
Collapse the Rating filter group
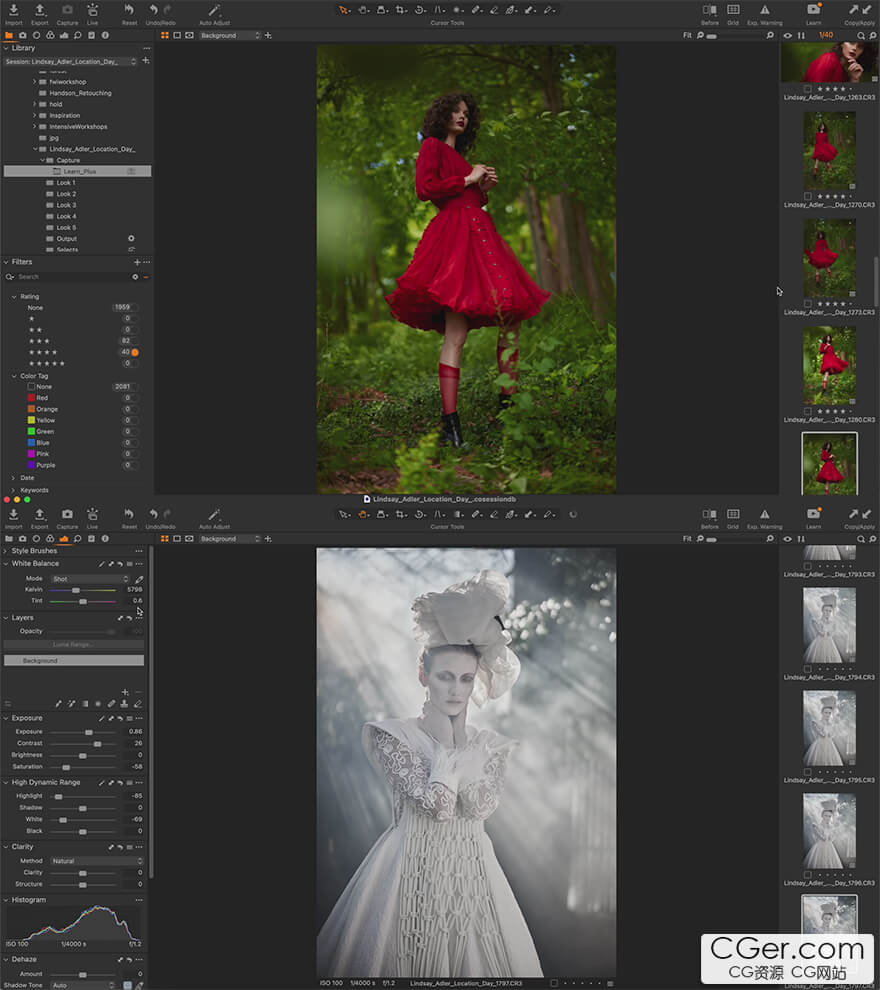click(x=14, y=297)
